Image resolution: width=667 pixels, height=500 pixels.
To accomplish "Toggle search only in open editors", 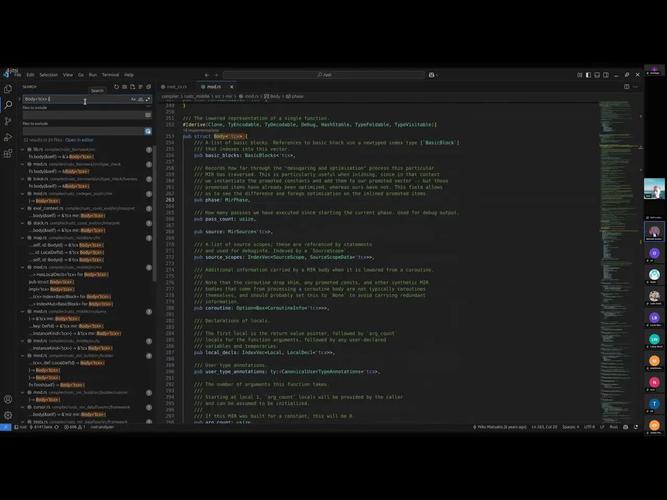I will tap(148, 115).
